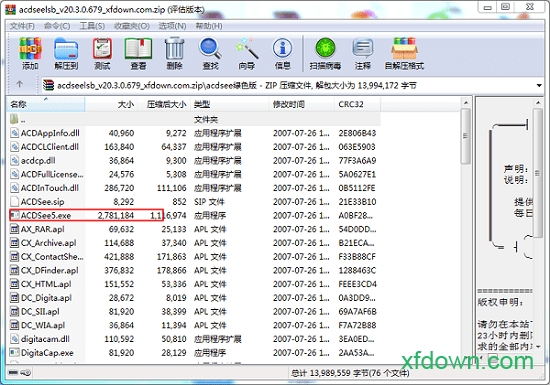Open the 收藏夹(O) menu

[132, 26]
